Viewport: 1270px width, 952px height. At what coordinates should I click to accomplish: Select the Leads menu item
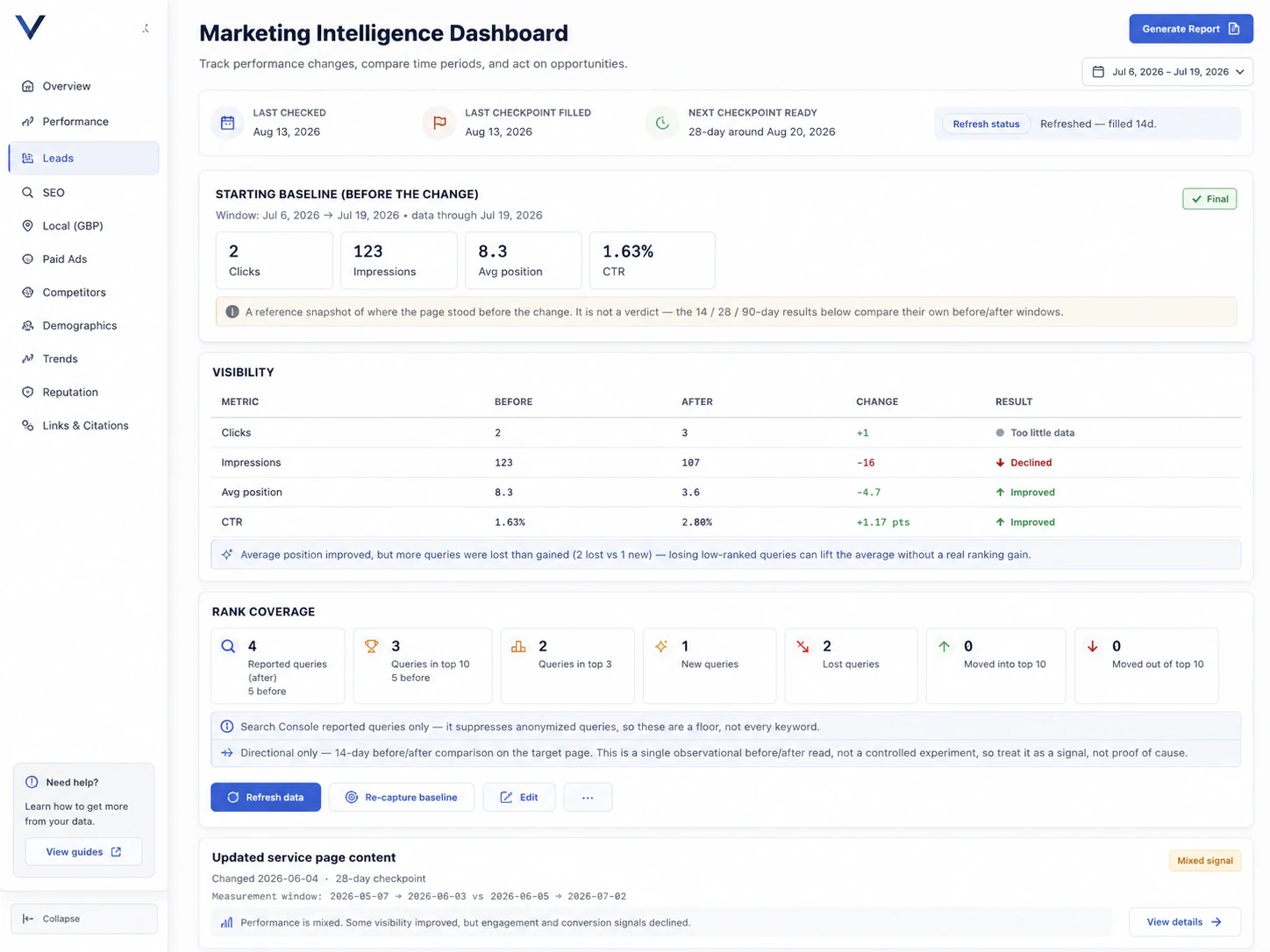(83, 158)
